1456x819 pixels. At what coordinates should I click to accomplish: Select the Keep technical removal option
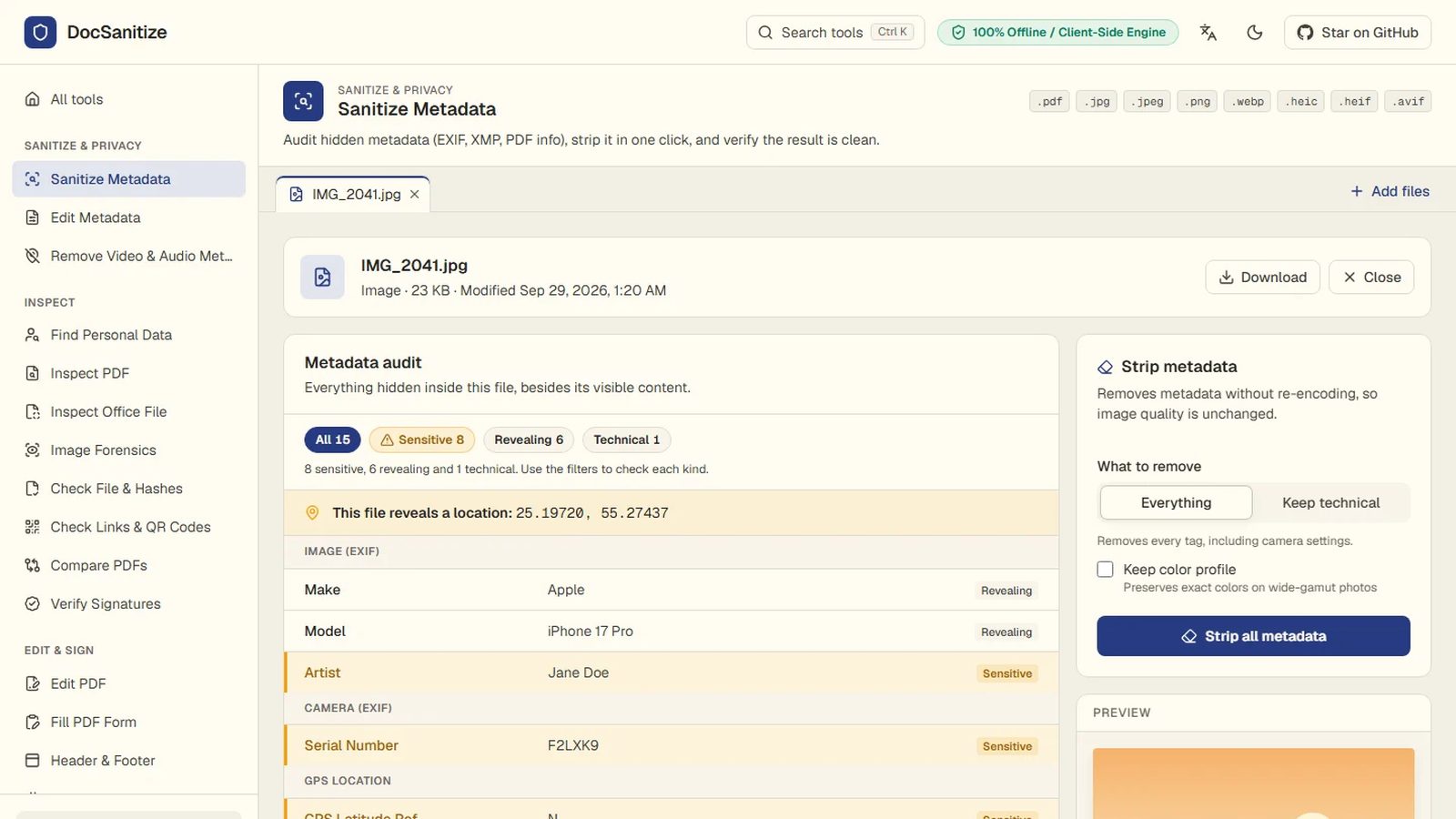point(1330,502)
